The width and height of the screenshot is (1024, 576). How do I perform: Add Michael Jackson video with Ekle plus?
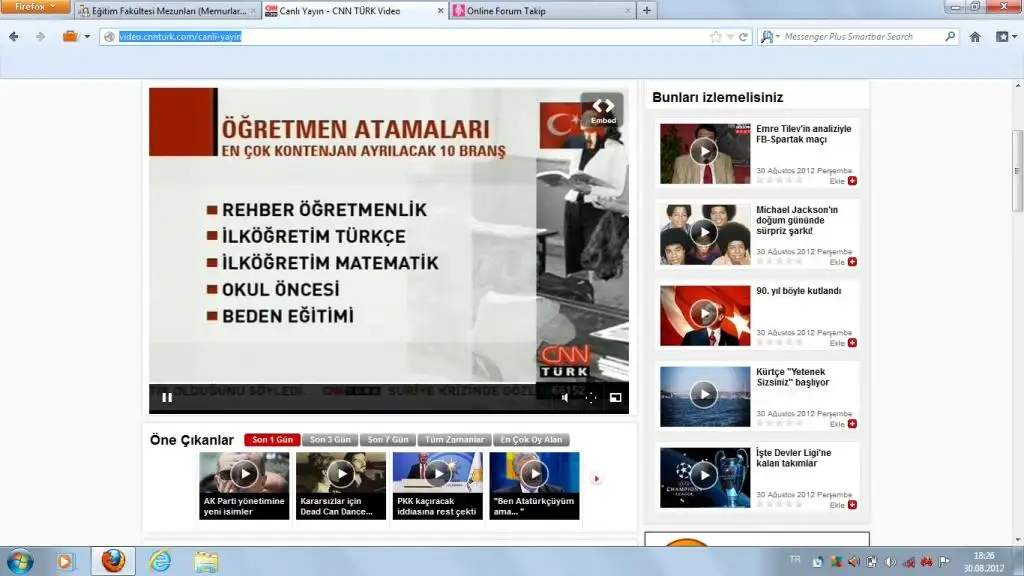[x=852, y=262]
